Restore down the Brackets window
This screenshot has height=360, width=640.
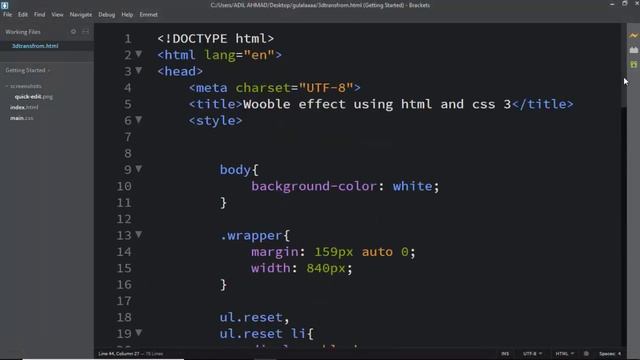[x=624, y=4]
